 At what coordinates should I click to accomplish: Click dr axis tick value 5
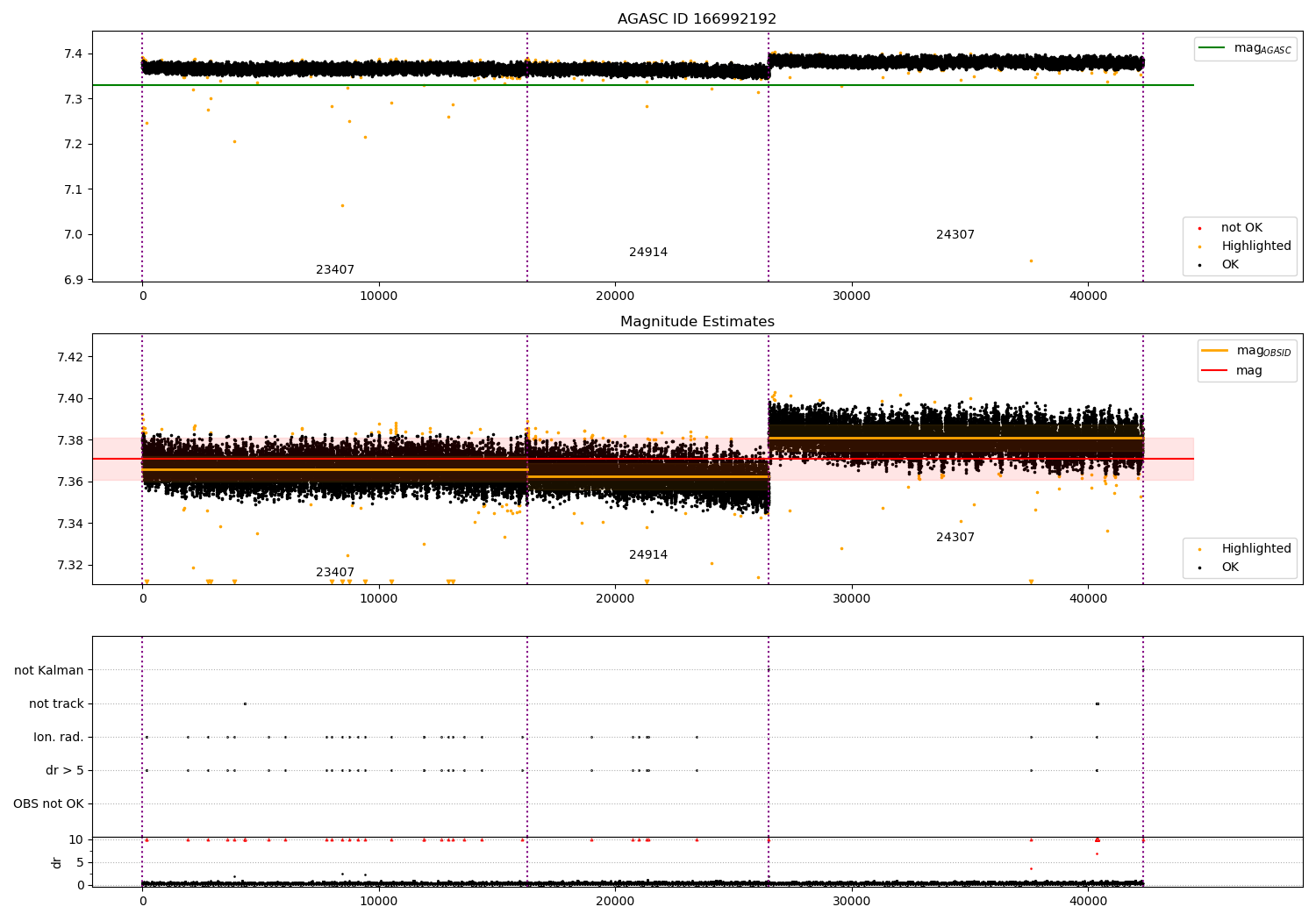(x=80, y=863)
